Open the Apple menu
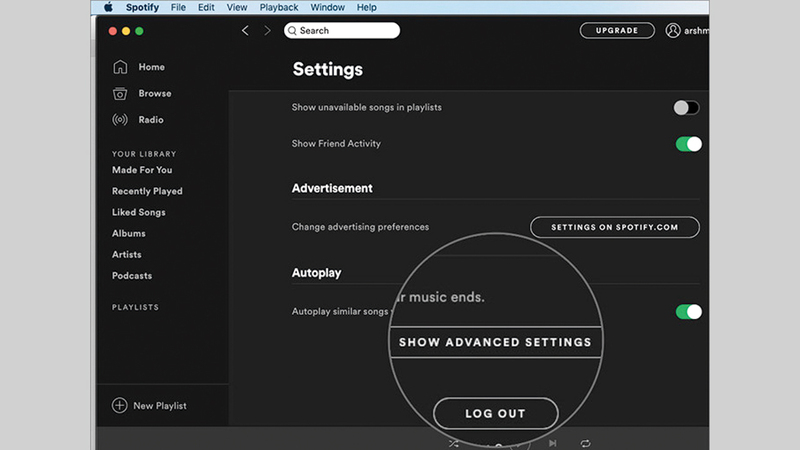Viewport: 800px width, 450px height. click(108, 7)
